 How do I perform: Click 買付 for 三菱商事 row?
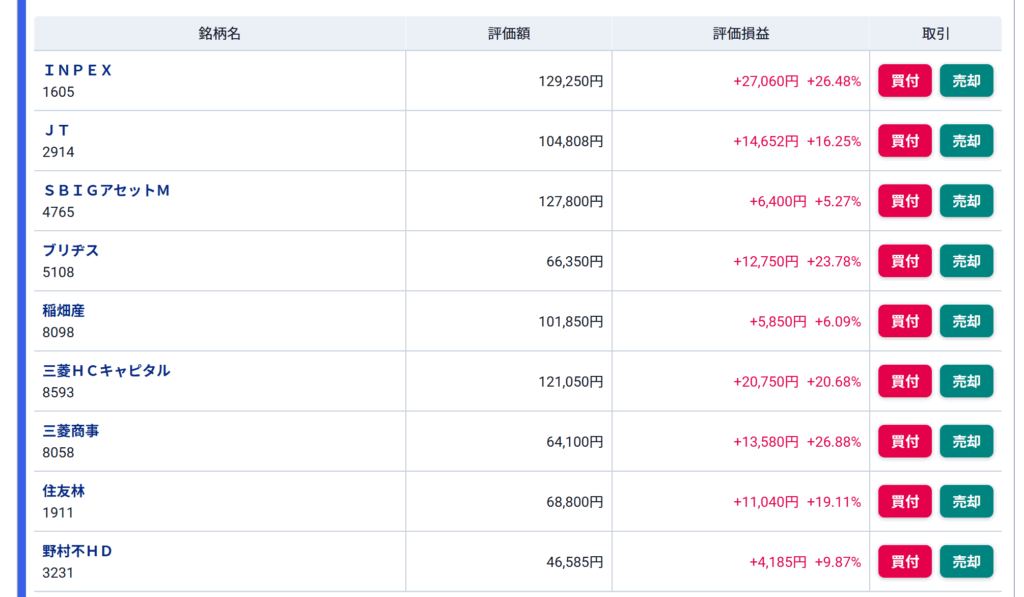904,441
